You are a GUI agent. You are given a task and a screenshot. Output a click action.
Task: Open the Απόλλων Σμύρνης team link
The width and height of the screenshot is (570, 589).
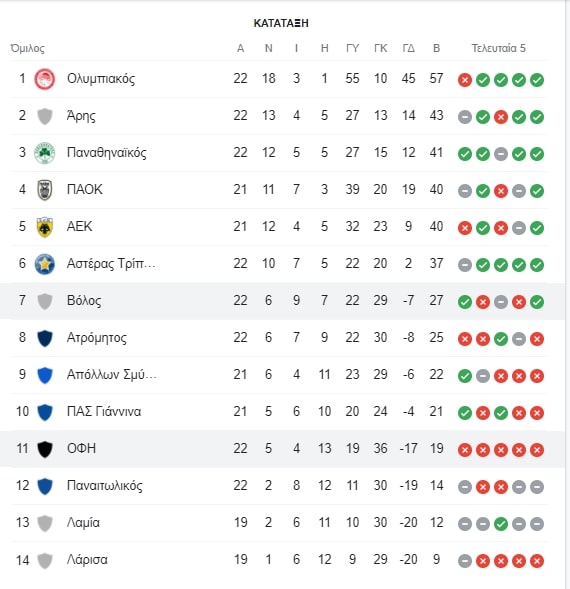tap(112, 375)
